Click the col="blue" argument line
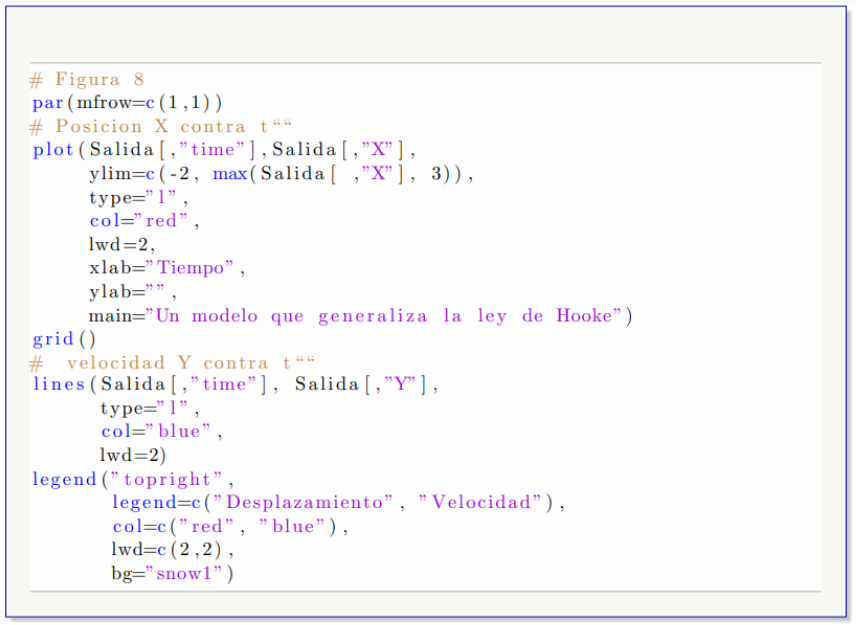Image resolution: width=856 pixels, height=625 pixels. [161, 432]
